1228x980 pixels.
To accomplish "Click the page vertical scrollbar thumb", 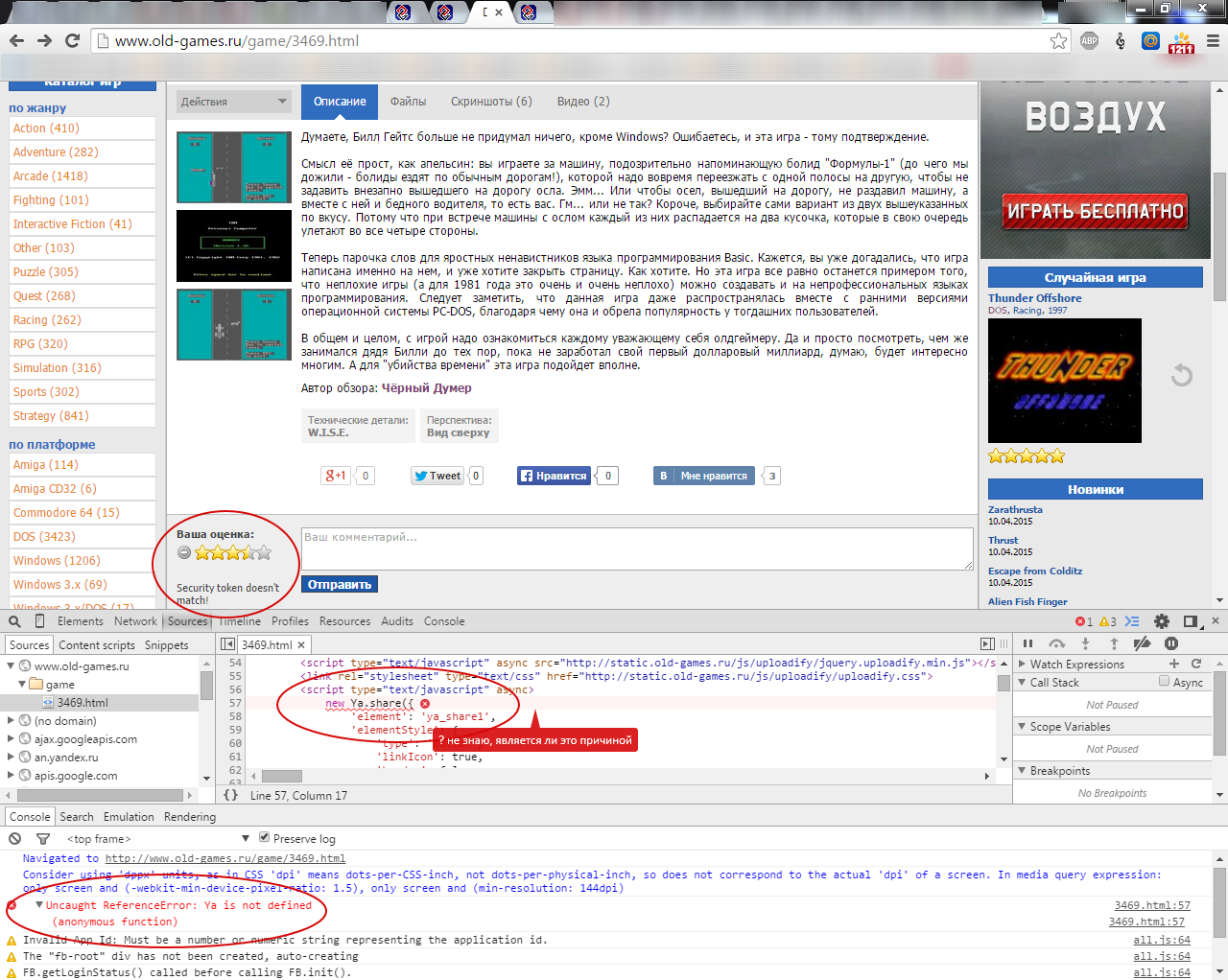I will coord(1219,237).
